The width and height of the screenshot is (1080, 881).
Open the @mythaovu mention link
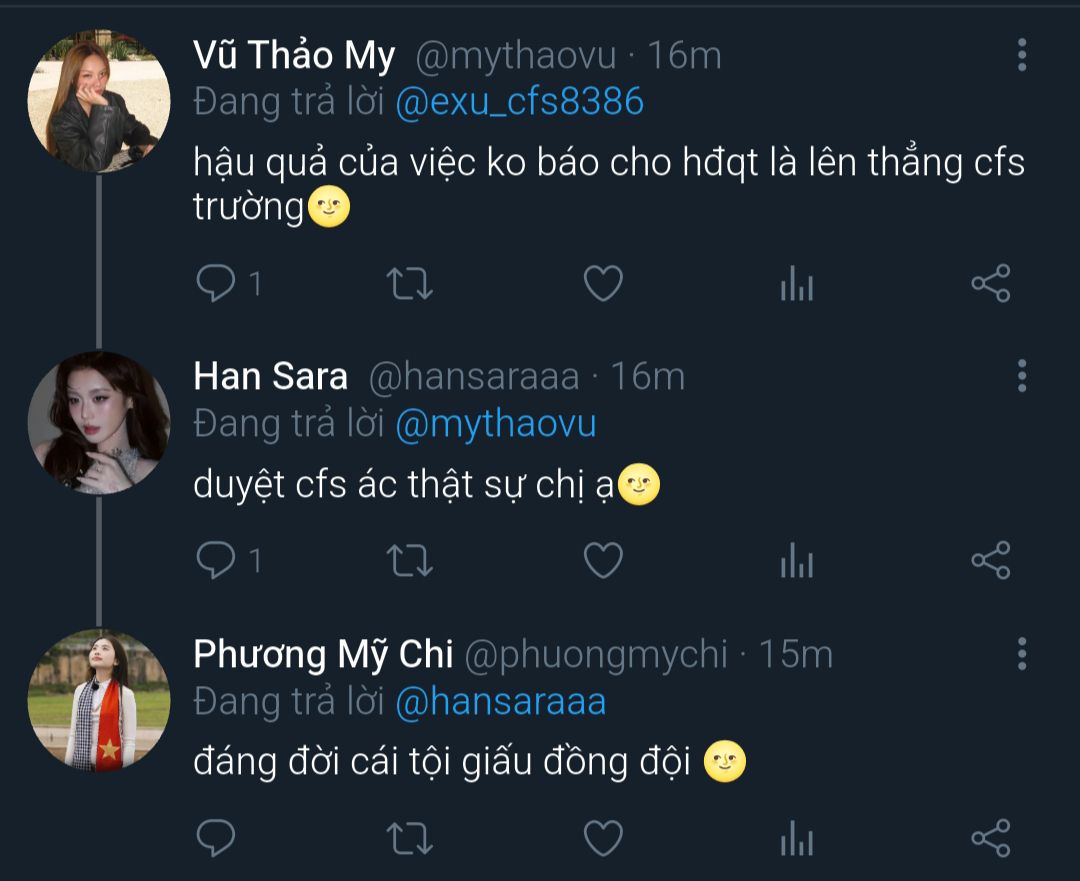pyautogui.click(x=496, y=424)
